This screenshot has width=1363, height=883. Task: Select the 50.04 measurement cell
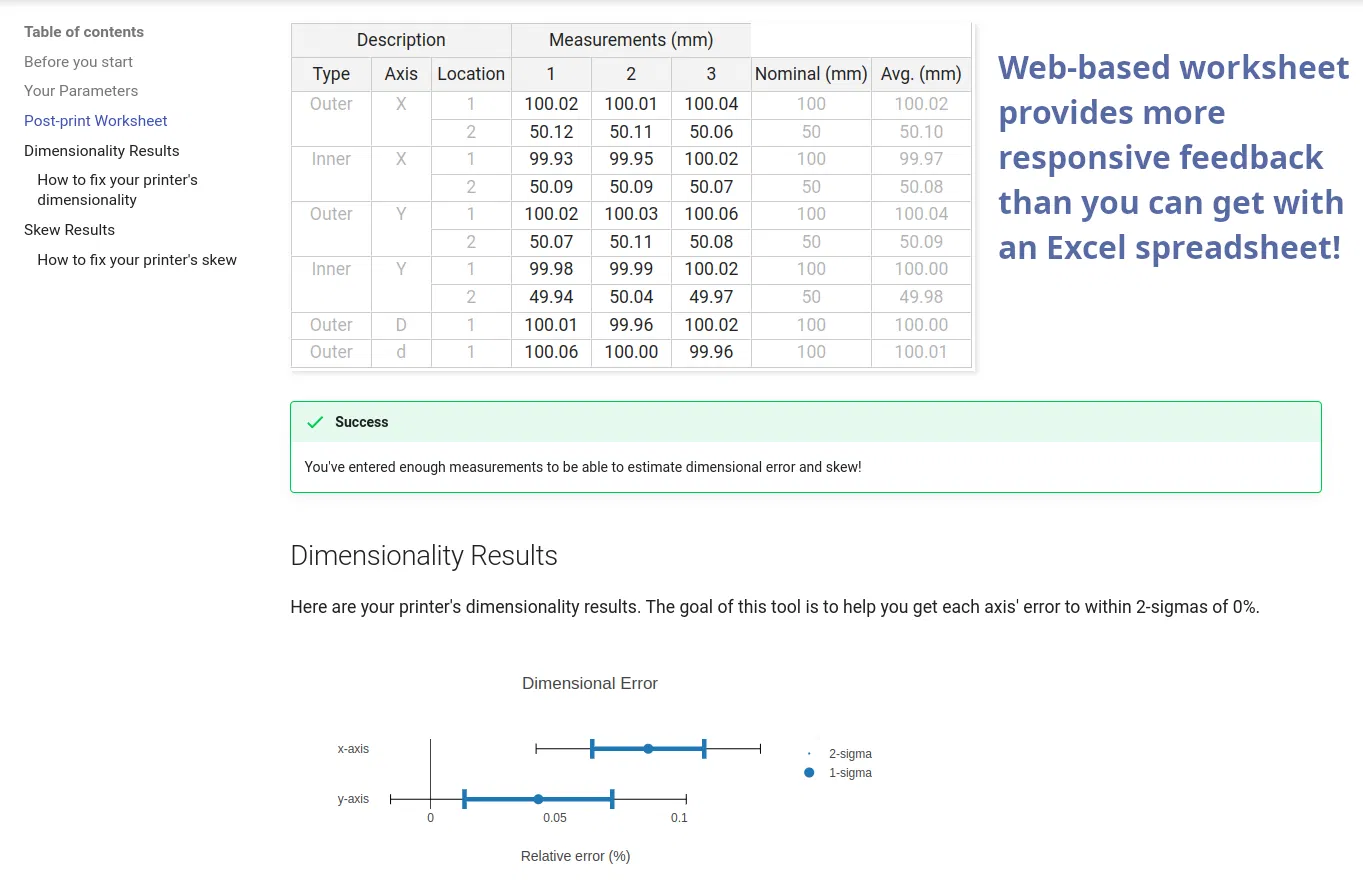click(631, 297)
